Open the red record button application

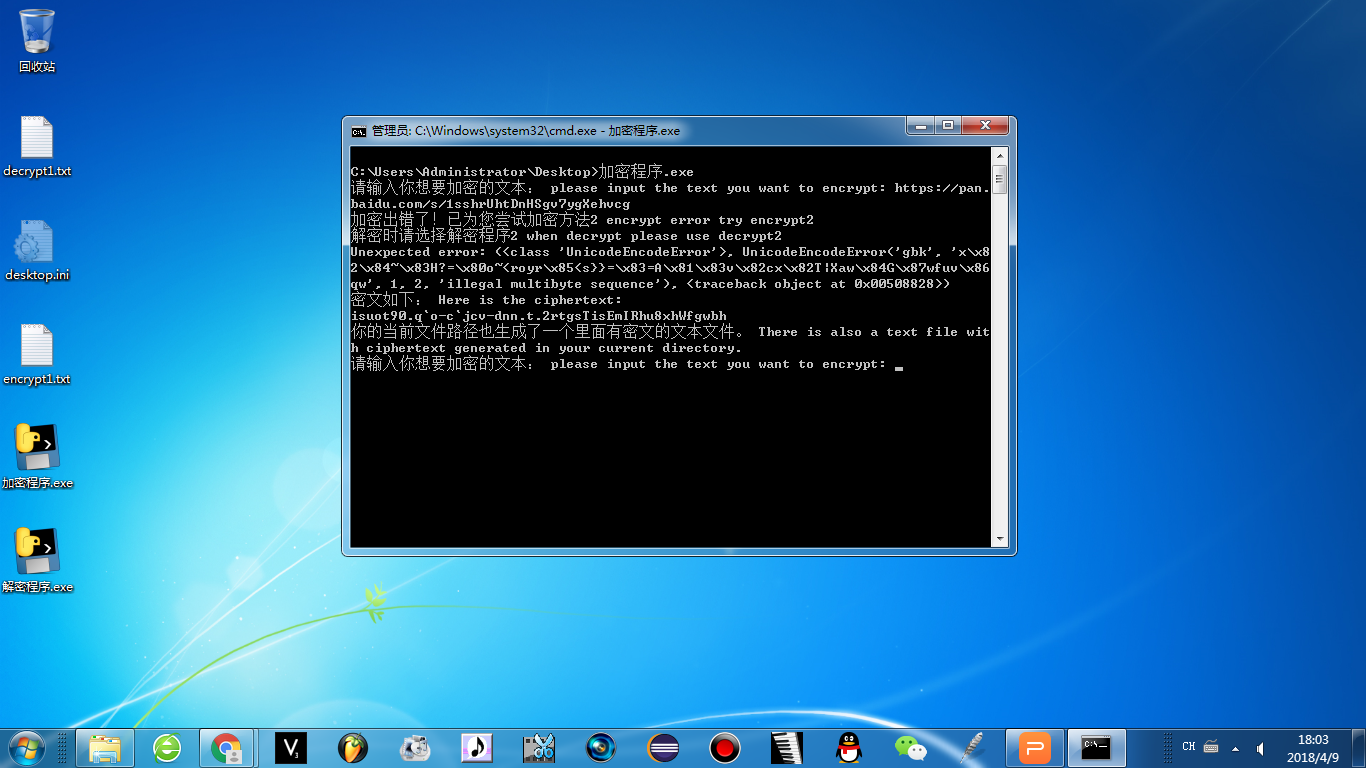pos(725,747)
